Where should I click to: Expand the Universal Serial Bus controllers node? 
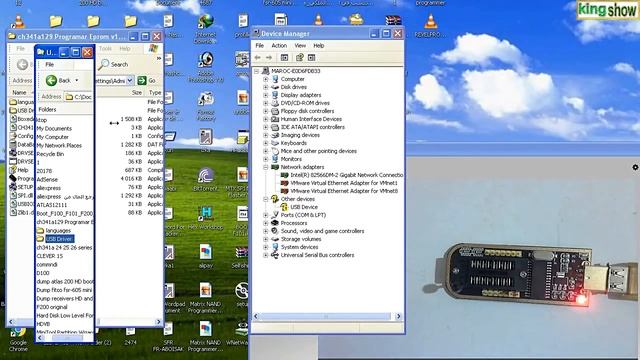click(266, 255)
